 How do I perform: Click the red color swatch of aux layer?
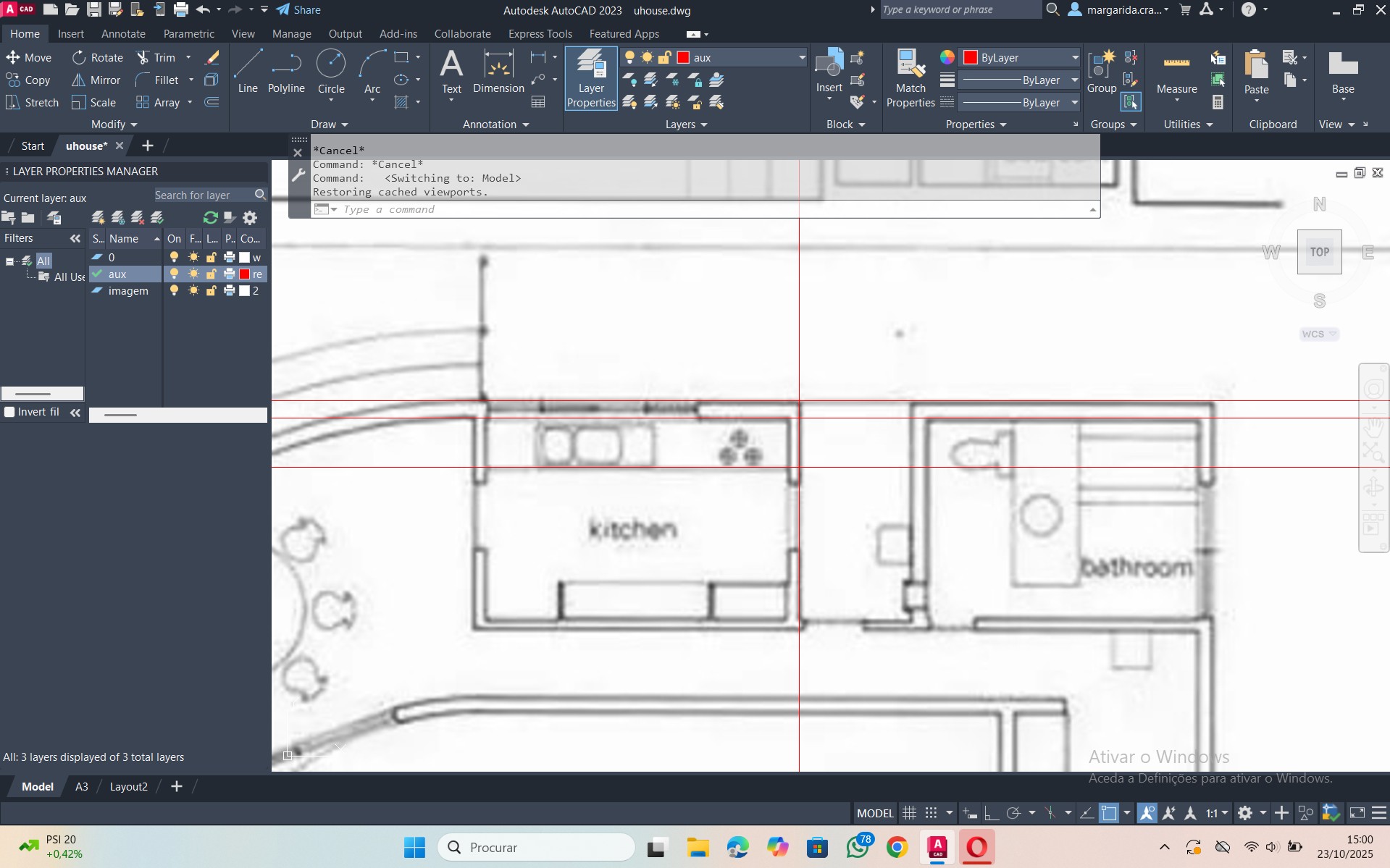click(x=245, y=274)
